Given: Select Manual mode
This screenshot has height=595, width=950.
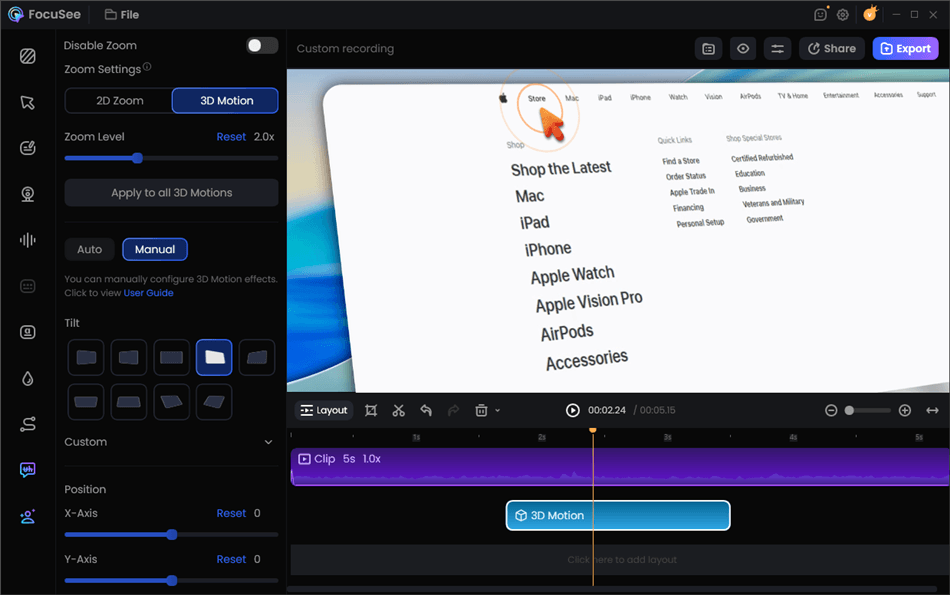Looking at the screenshot, I should click(x=155, y=249).
